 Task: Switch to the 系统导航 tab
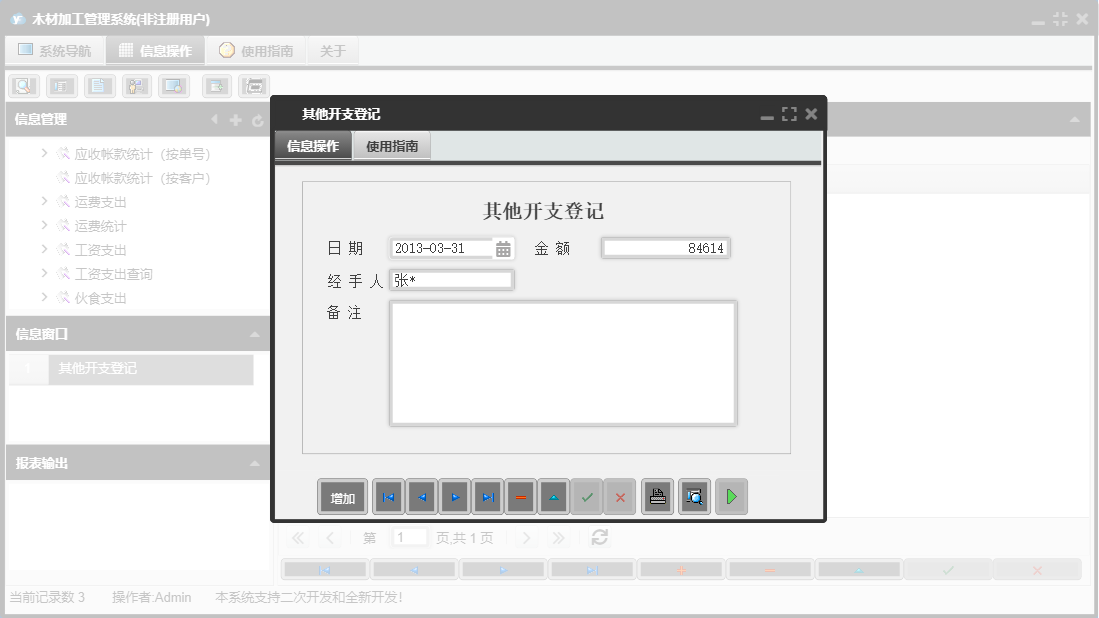coord(55,49)
